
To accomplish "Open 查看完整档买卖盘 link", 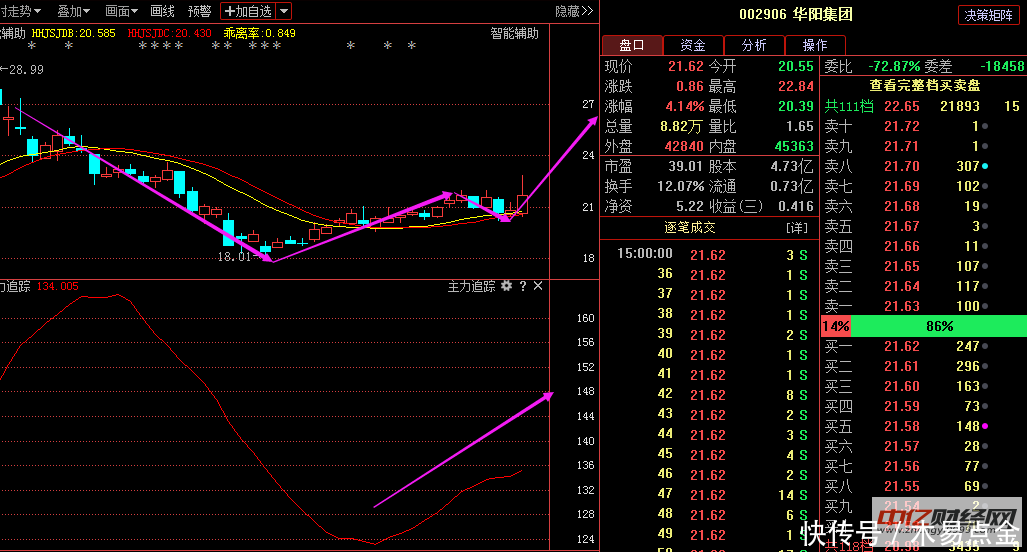I will point(924,86).
